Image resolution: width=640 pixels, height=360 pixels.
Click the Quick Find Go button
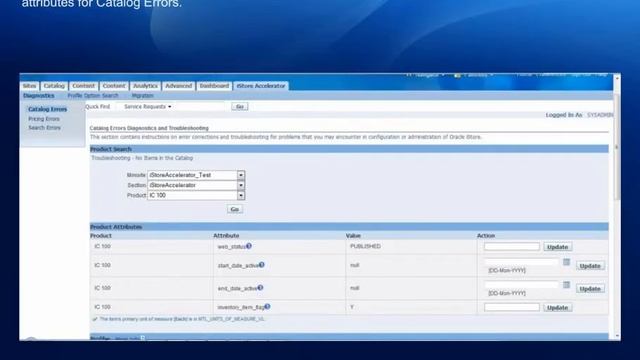240,107
